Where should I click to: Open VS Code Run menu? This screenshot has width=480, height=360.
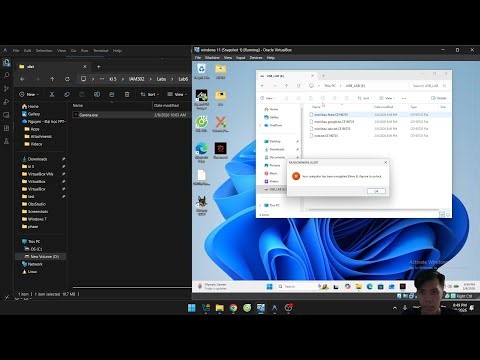pos(85,51)
